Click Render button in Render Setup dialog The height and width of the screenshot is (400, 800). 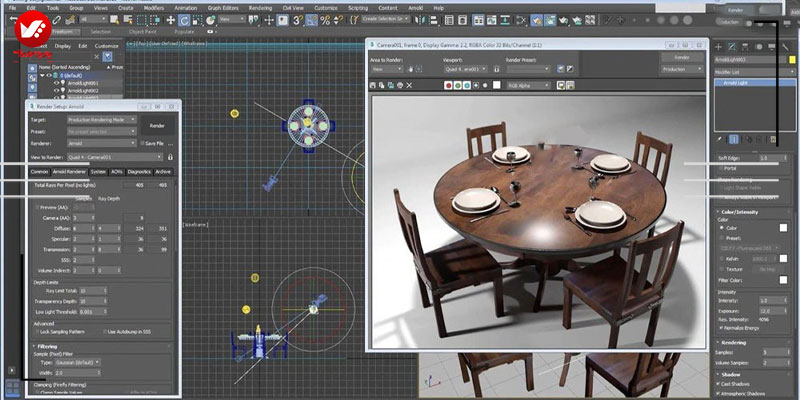[157, 126]
